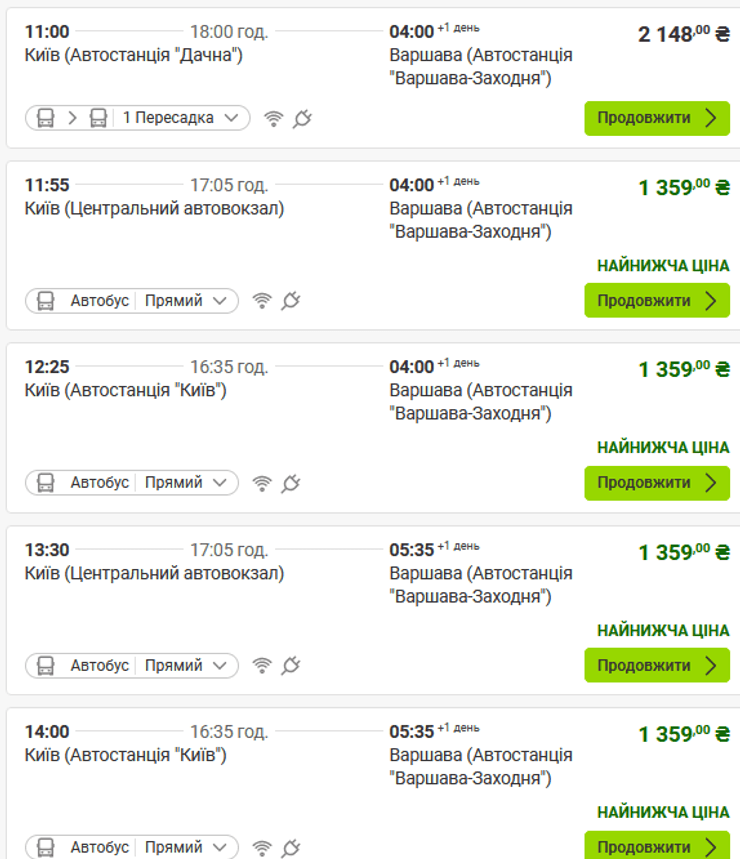Click Wi-Fi icon on 11:55 trip

(x=262, y=301)
